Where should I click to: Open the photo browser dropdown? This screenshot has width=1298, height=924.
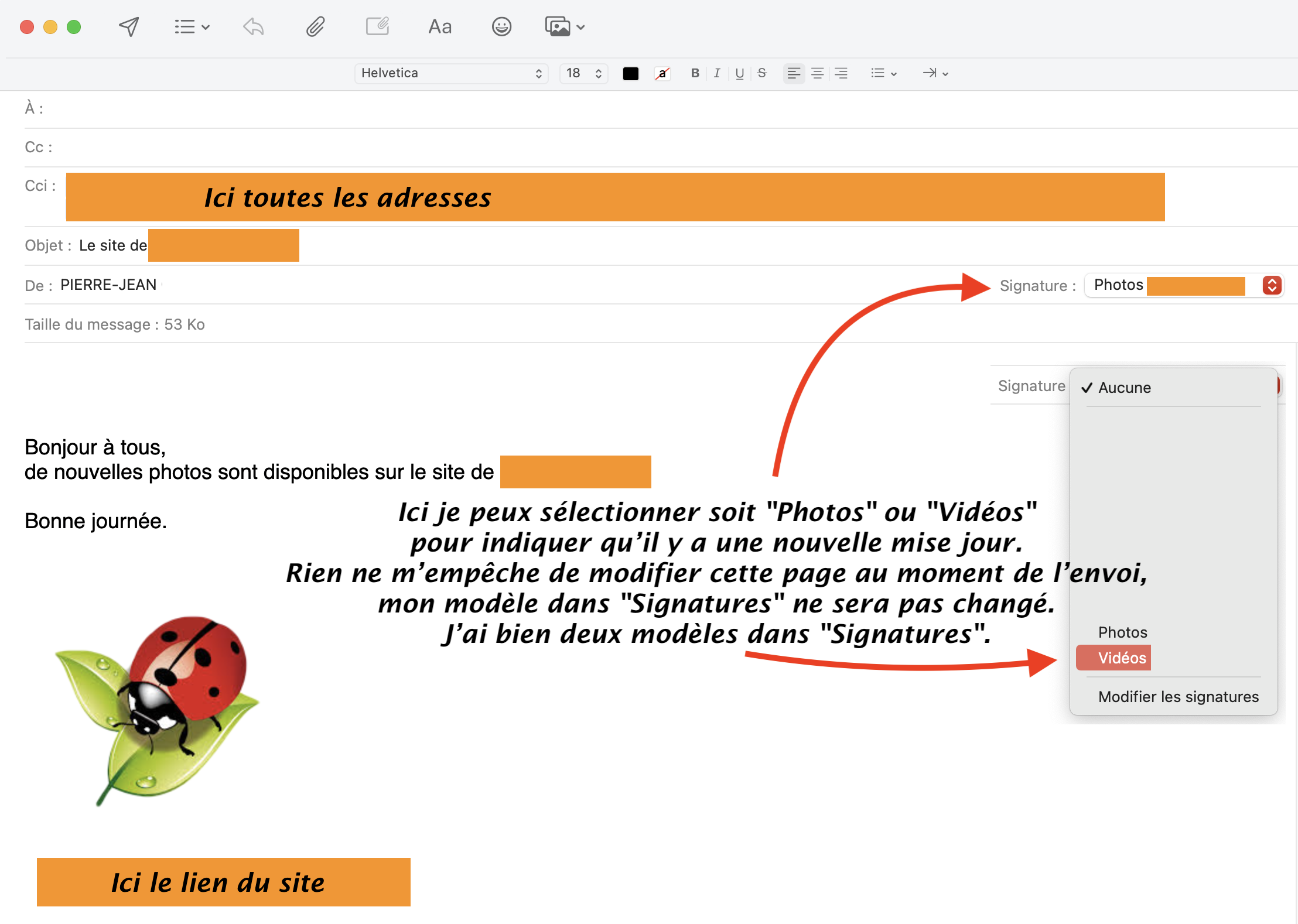pyautogui.click(x=565, y=27)
